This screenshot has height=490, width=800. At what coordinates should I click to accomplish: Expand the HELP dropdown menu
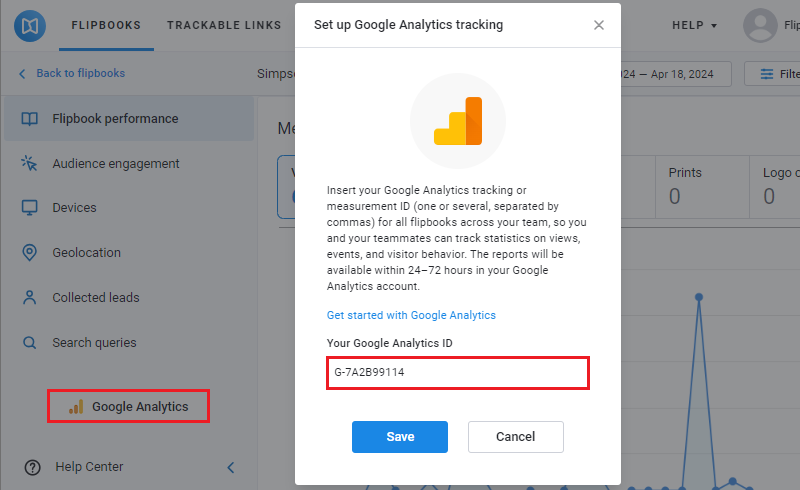click(x=694, y=26)
